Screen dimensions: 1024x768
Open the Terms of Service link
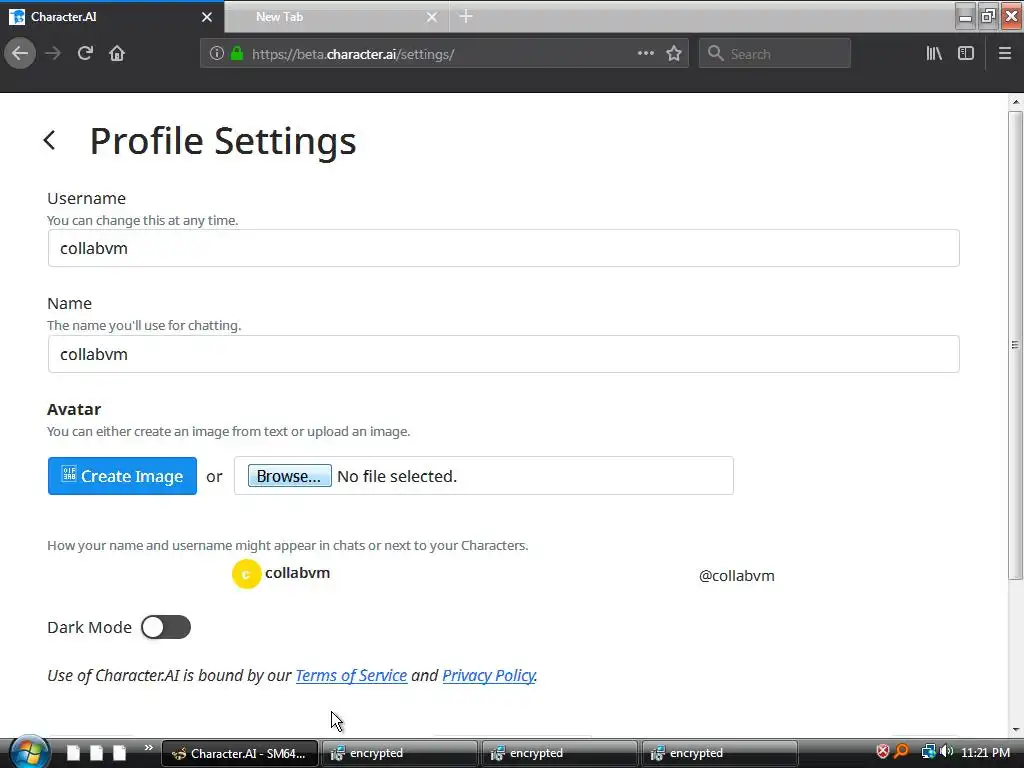click(x=351, y=675)
